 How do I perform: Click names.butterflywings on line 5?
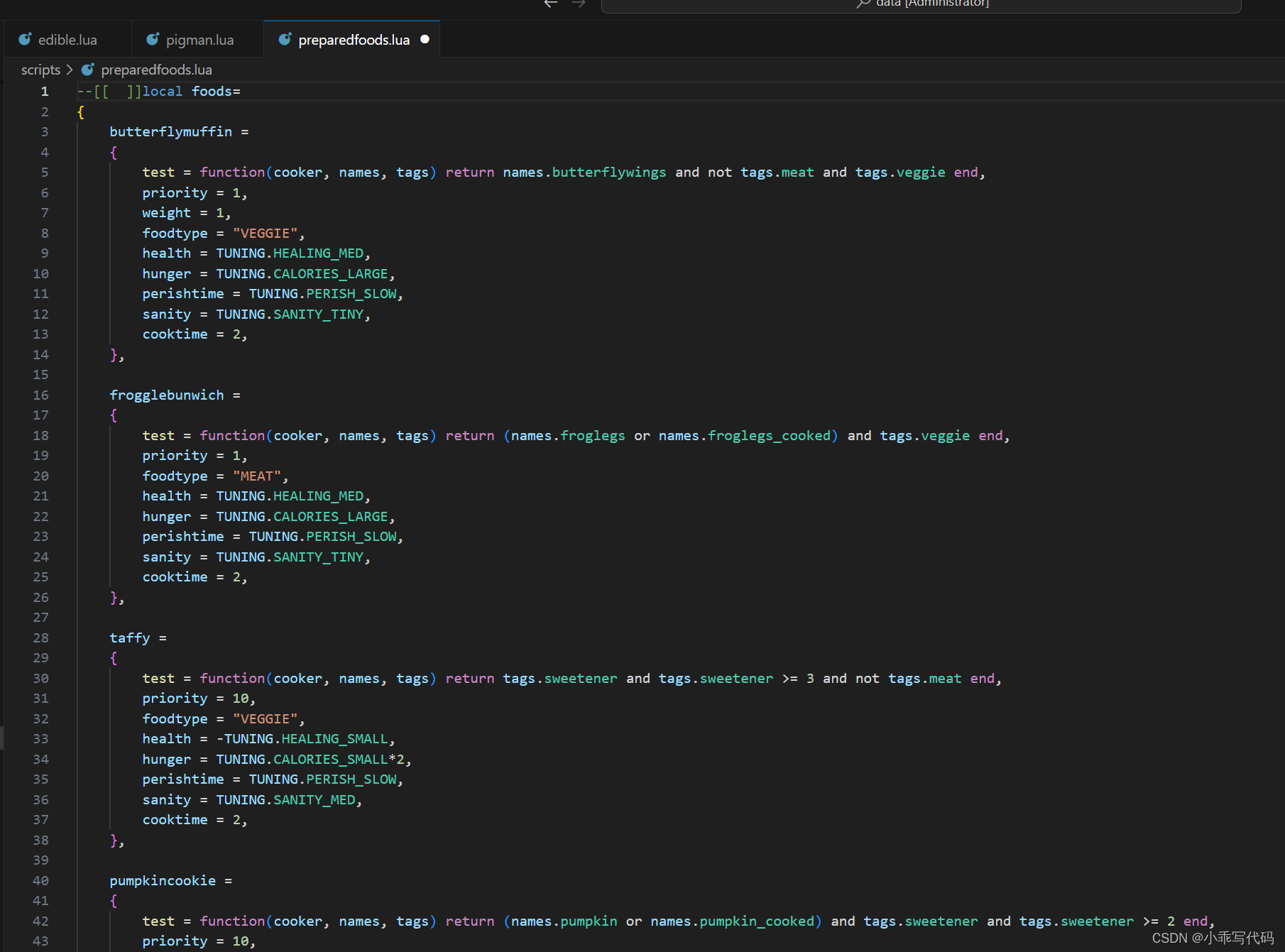pos(584,173)
